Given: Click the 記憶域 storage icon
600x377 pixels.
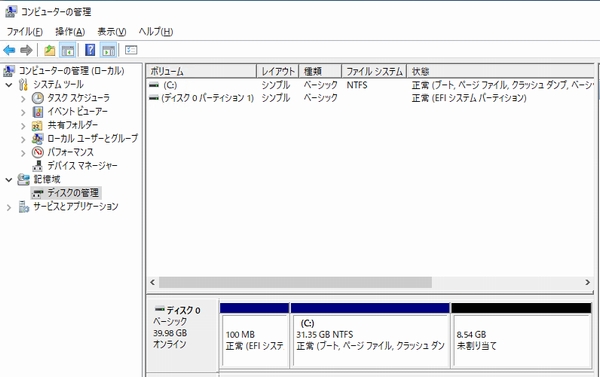Looking at the screenshot, I should coord(24,180).
